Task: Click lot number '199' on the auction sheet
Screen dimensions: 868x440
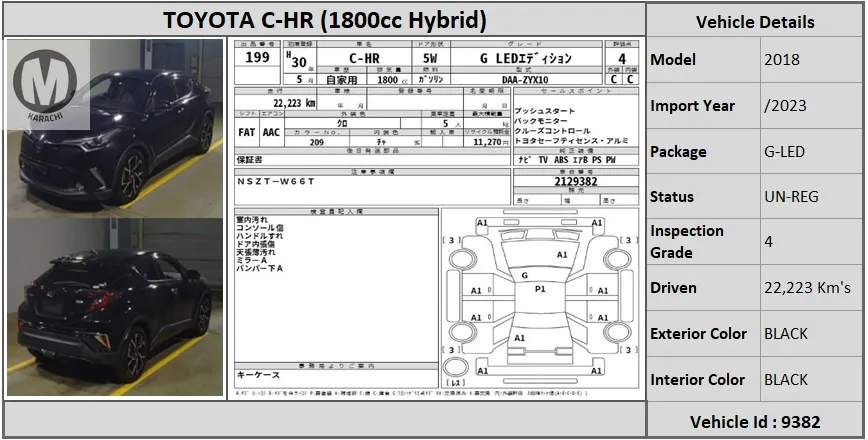Action: (x=257, y=57)
